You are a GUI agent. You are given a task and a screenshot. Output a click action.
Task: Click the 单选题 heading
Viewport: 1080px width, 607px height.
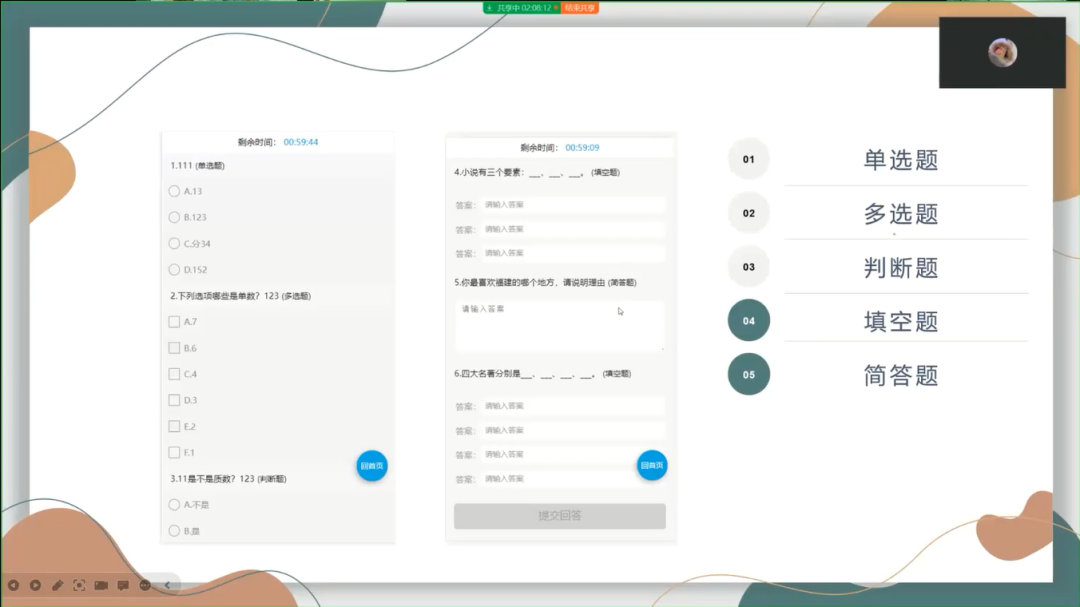pos(901,160)
